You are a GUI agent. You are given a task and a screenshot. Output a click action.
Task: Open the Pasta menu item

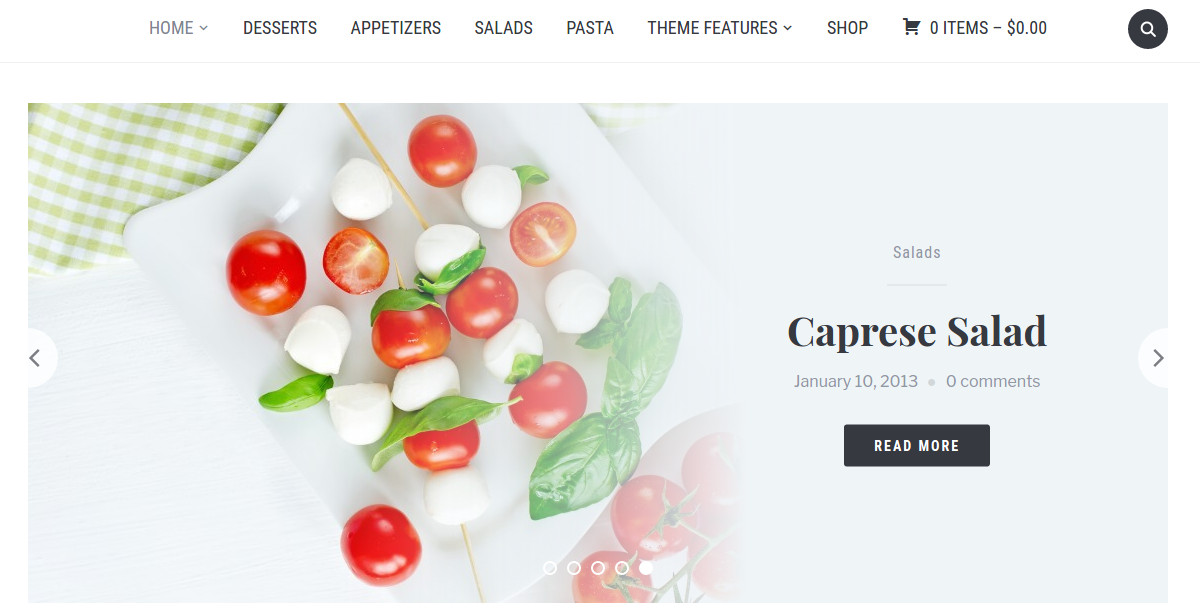(590, 28)
